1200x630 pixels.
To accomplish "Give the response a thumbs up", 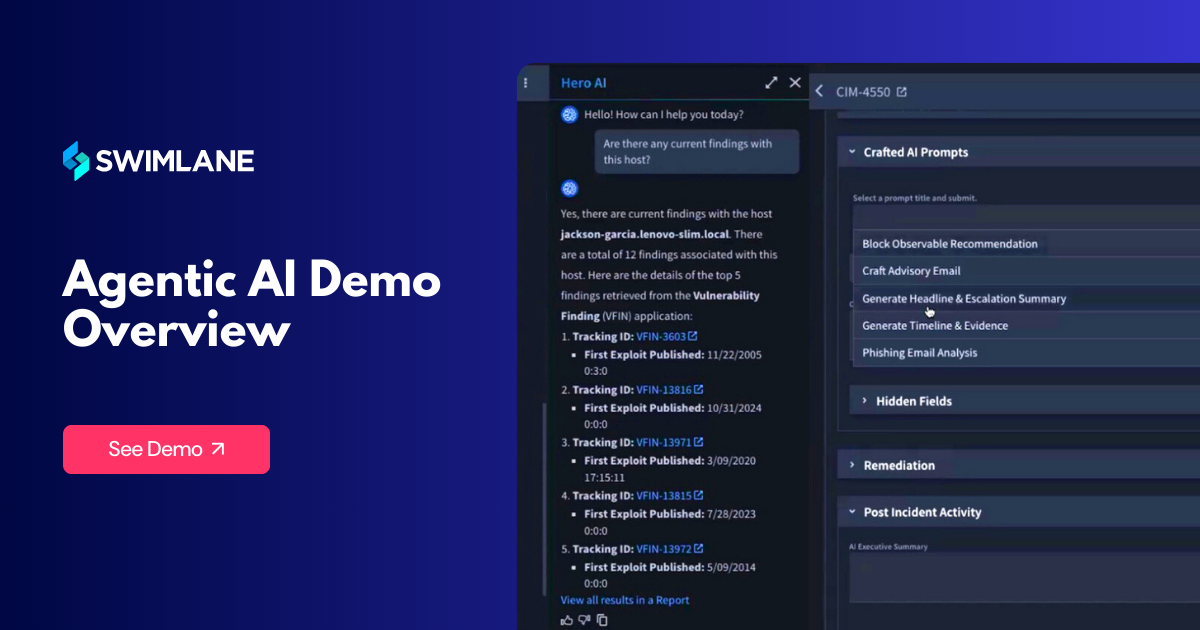I will point(567,620).
